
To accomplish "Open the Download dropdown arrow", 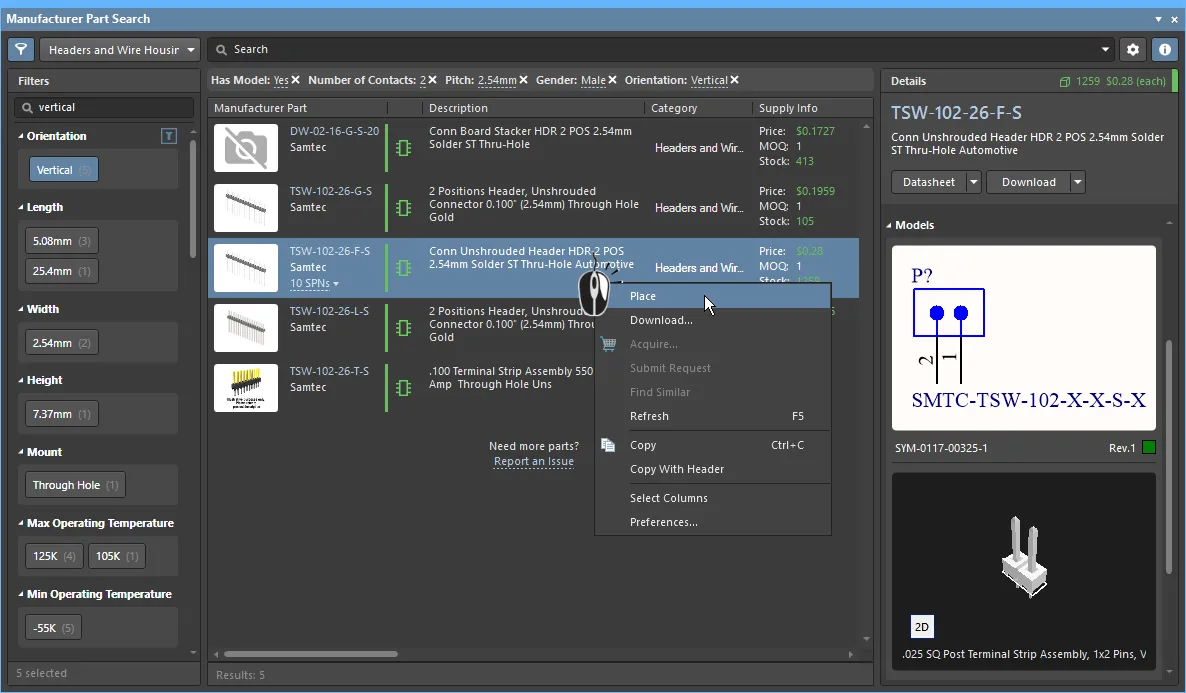I will pos(1078,182).
